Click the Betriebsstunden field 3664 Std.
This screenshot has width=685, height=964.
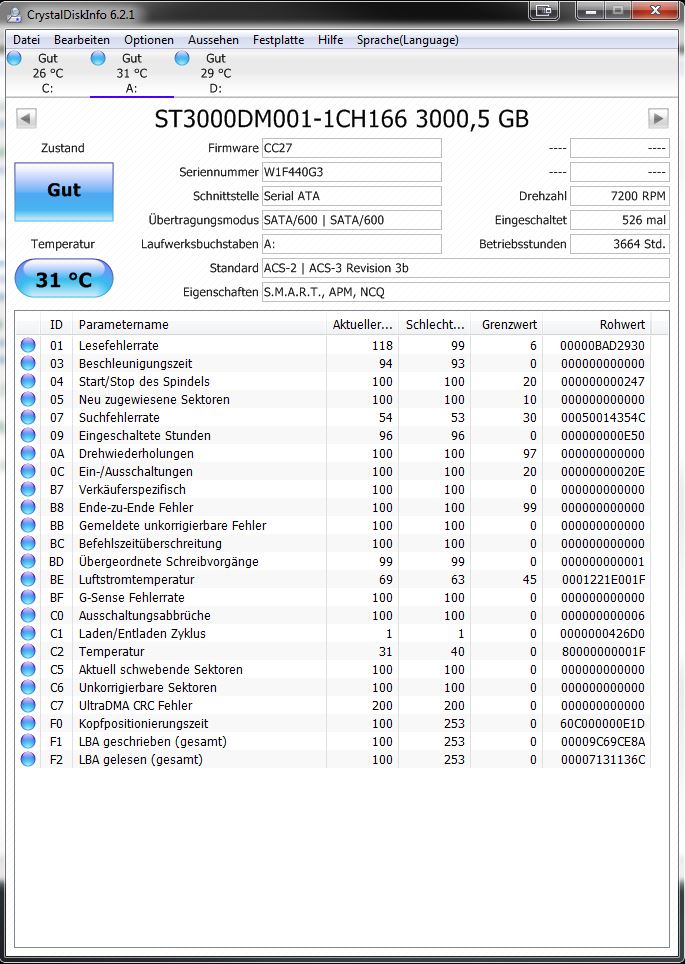tap(620, 244)
